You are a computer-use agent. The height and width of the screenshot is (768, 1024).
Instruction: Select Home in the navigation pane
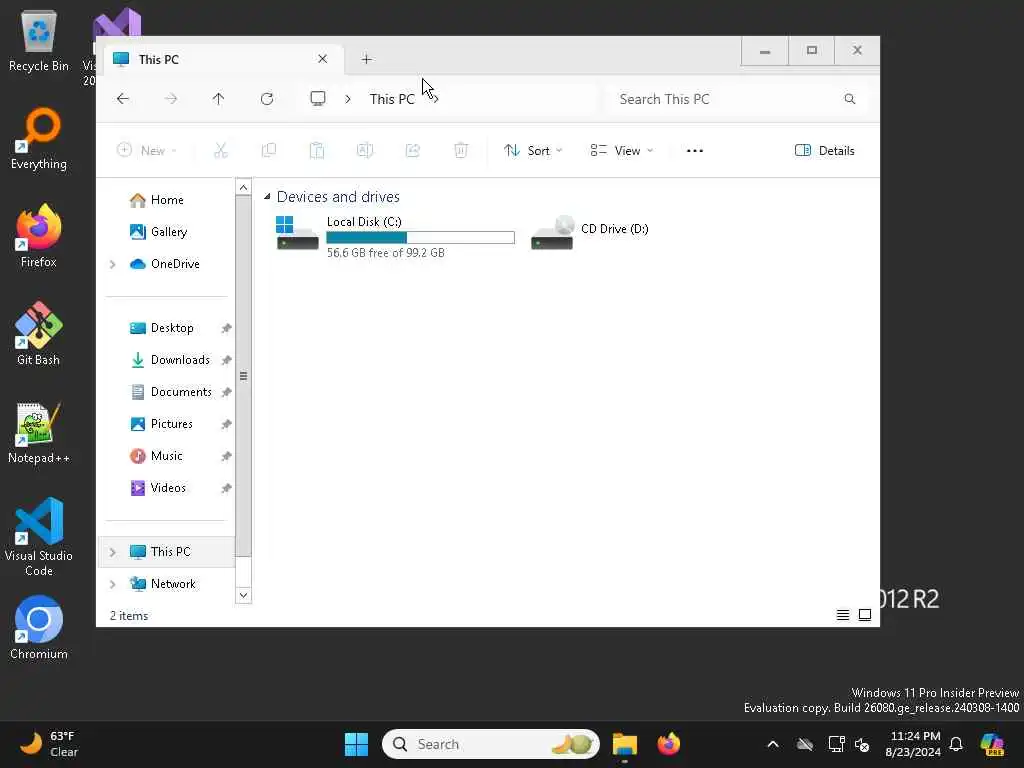[167, 200]
